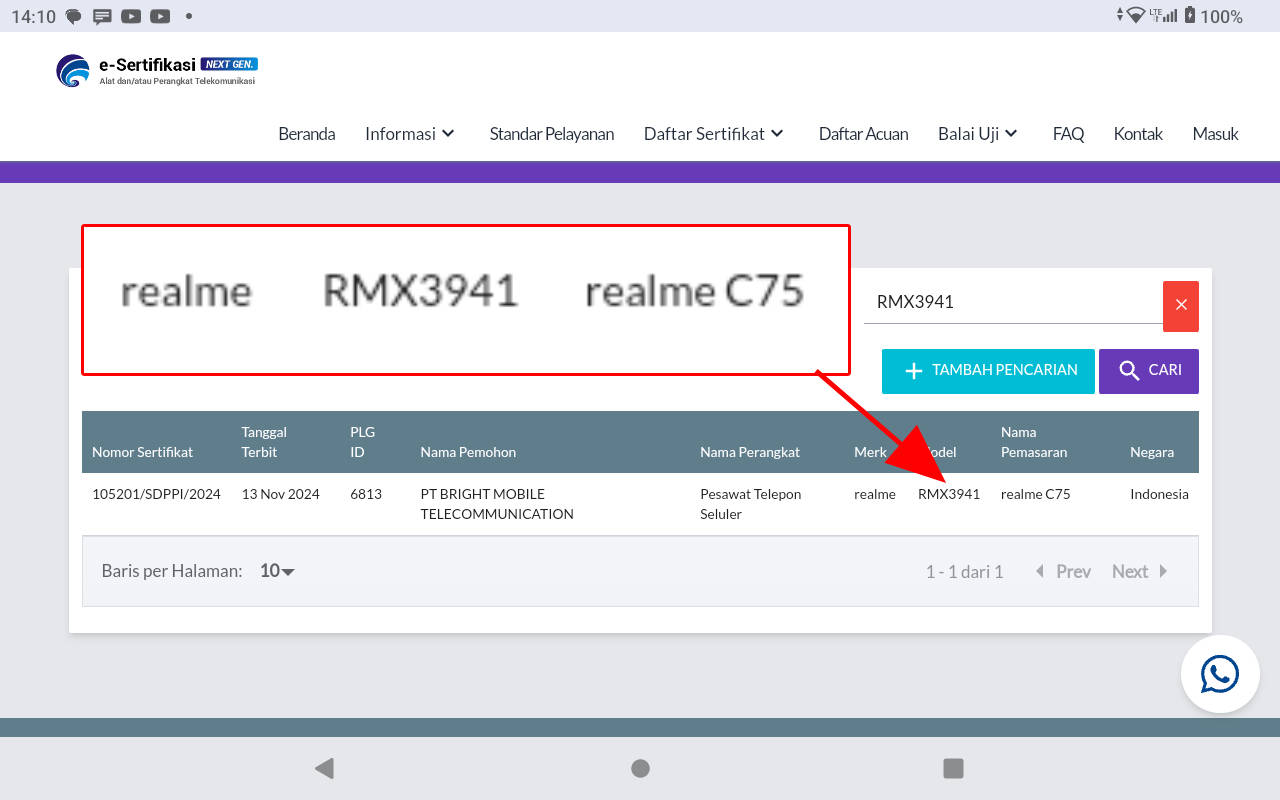Open the WhatsApp chat bubble

[x=1220, y=673]
